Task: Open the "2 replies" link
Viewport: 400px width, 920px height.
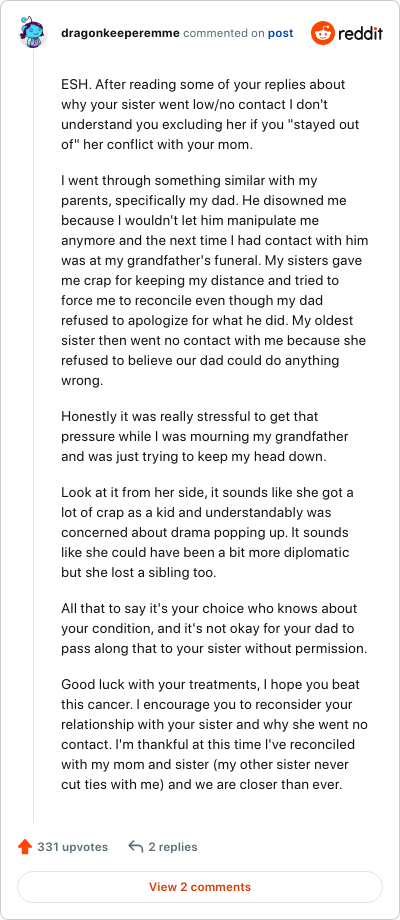Action: [172, 847]
